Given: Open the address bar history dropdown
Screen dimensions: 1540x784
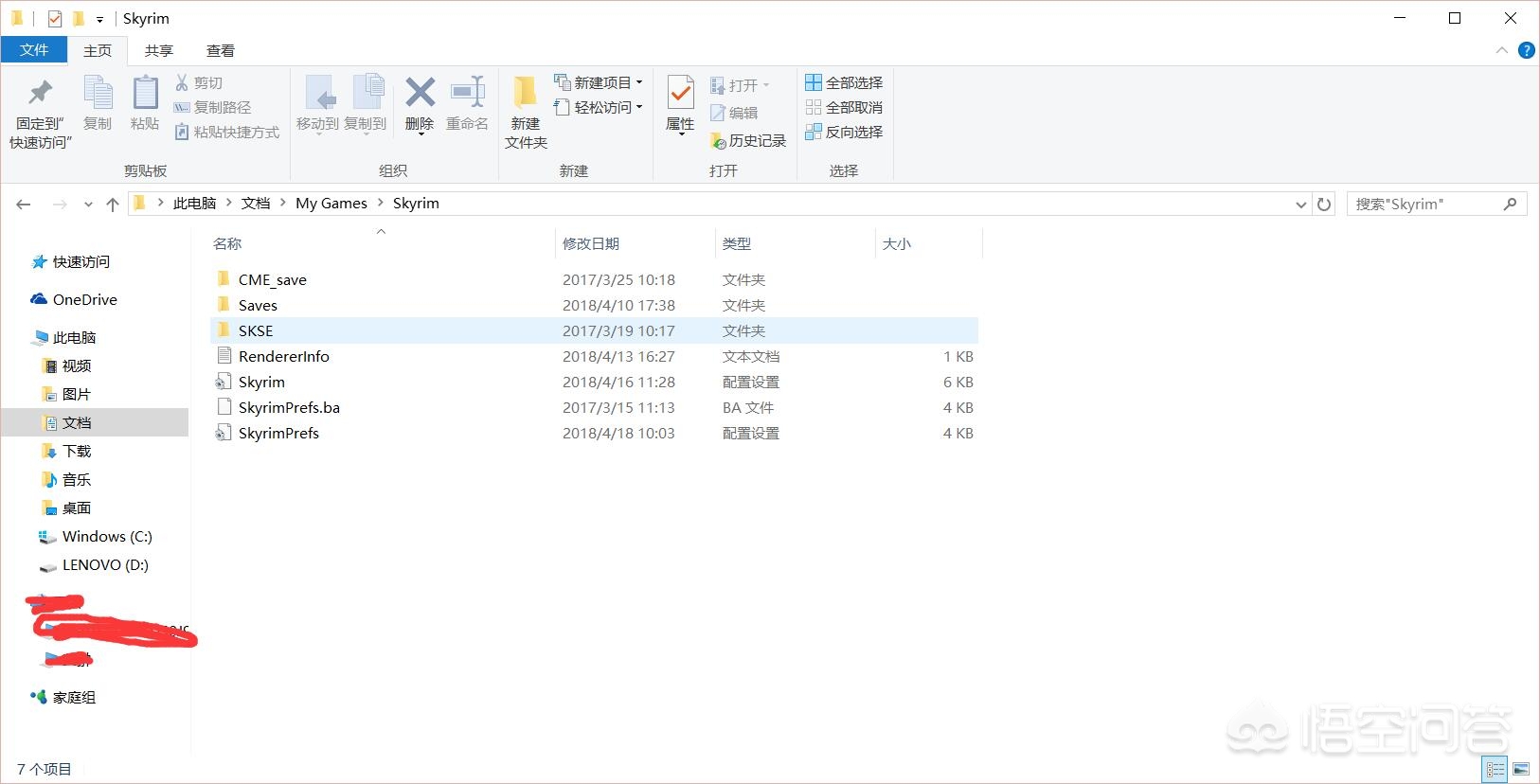Looking at the screenshot, I should click(1300, 205).
